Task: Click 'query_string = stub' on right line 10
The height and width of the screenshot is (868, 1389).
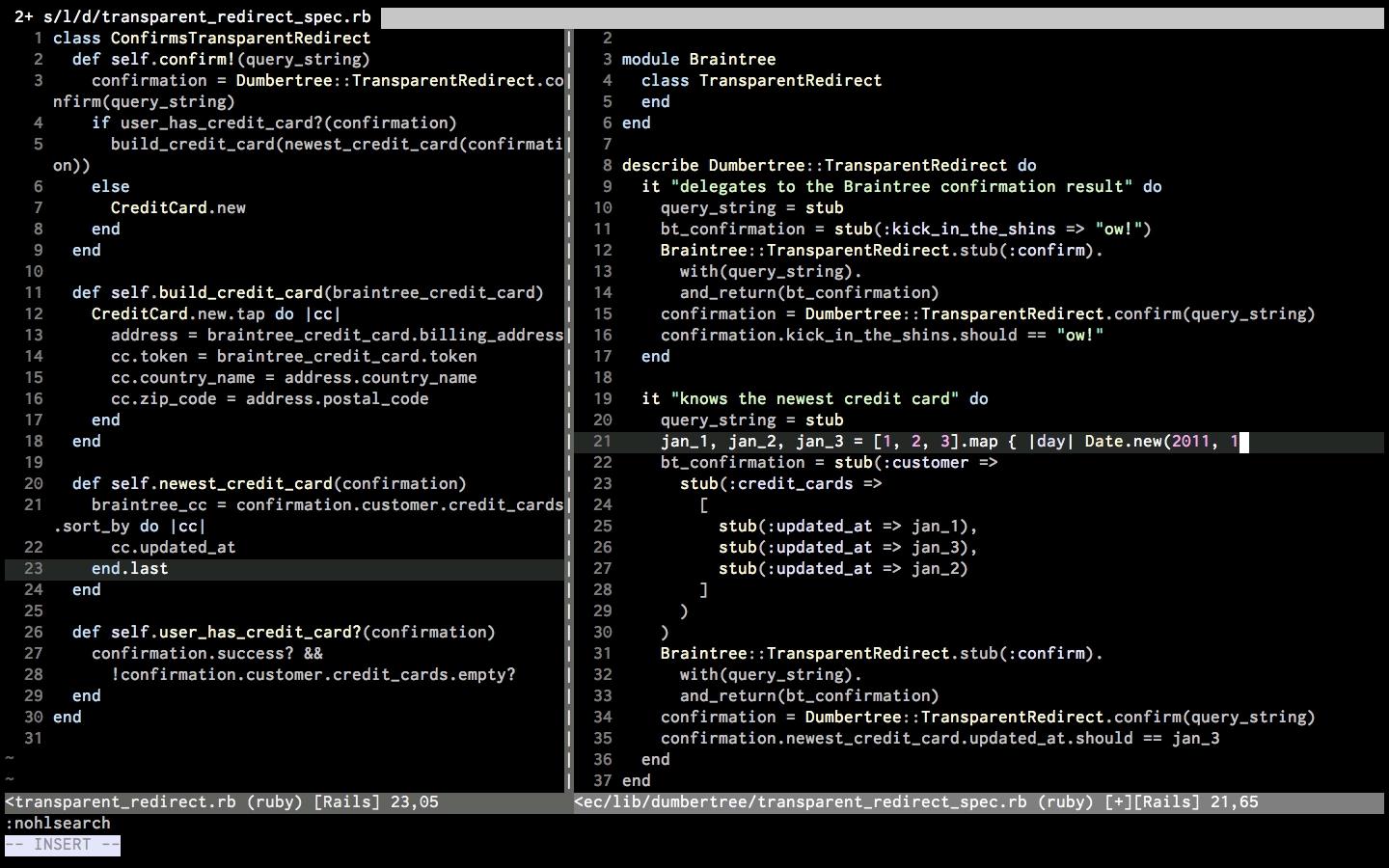Action: pyautogui.click(x=752, y=207)
